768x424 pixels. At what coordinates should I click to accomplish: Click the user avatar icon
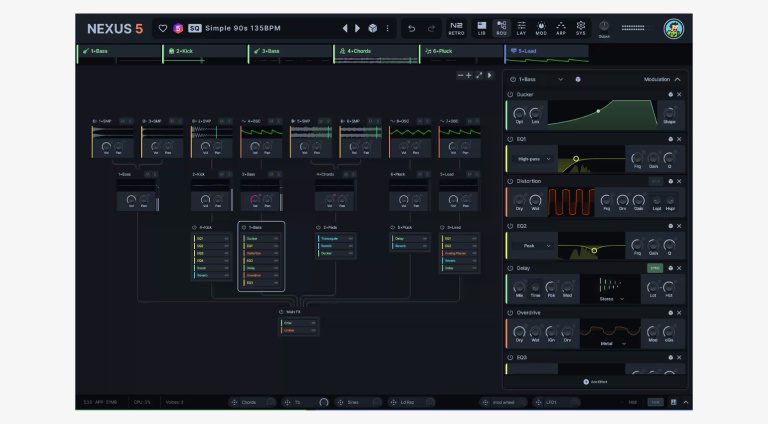pos(674,28)
